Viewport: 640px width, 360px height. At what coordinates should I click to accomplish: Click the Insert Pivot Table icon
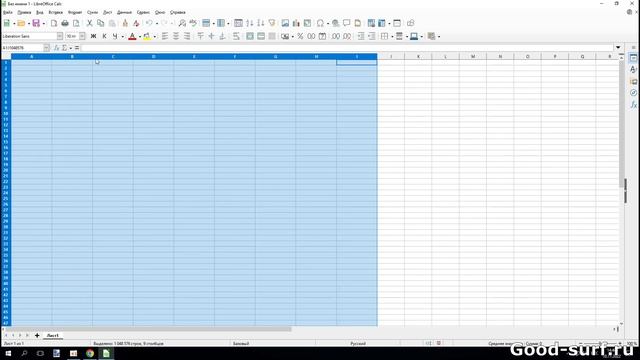(307, 23)
